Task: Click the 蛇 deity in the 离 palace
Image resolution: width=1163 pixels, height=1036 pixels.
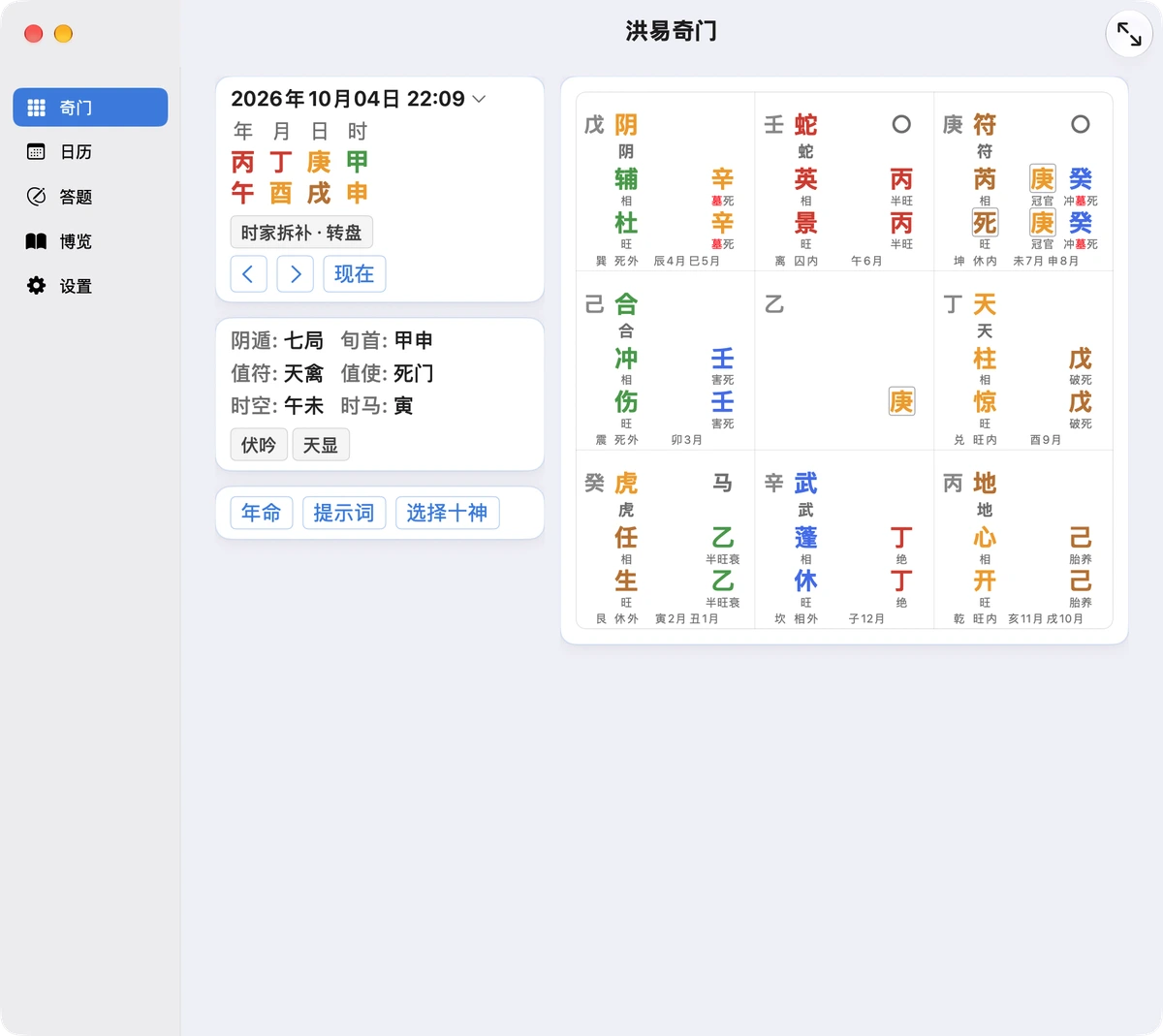Action: [x=805, y=125]
